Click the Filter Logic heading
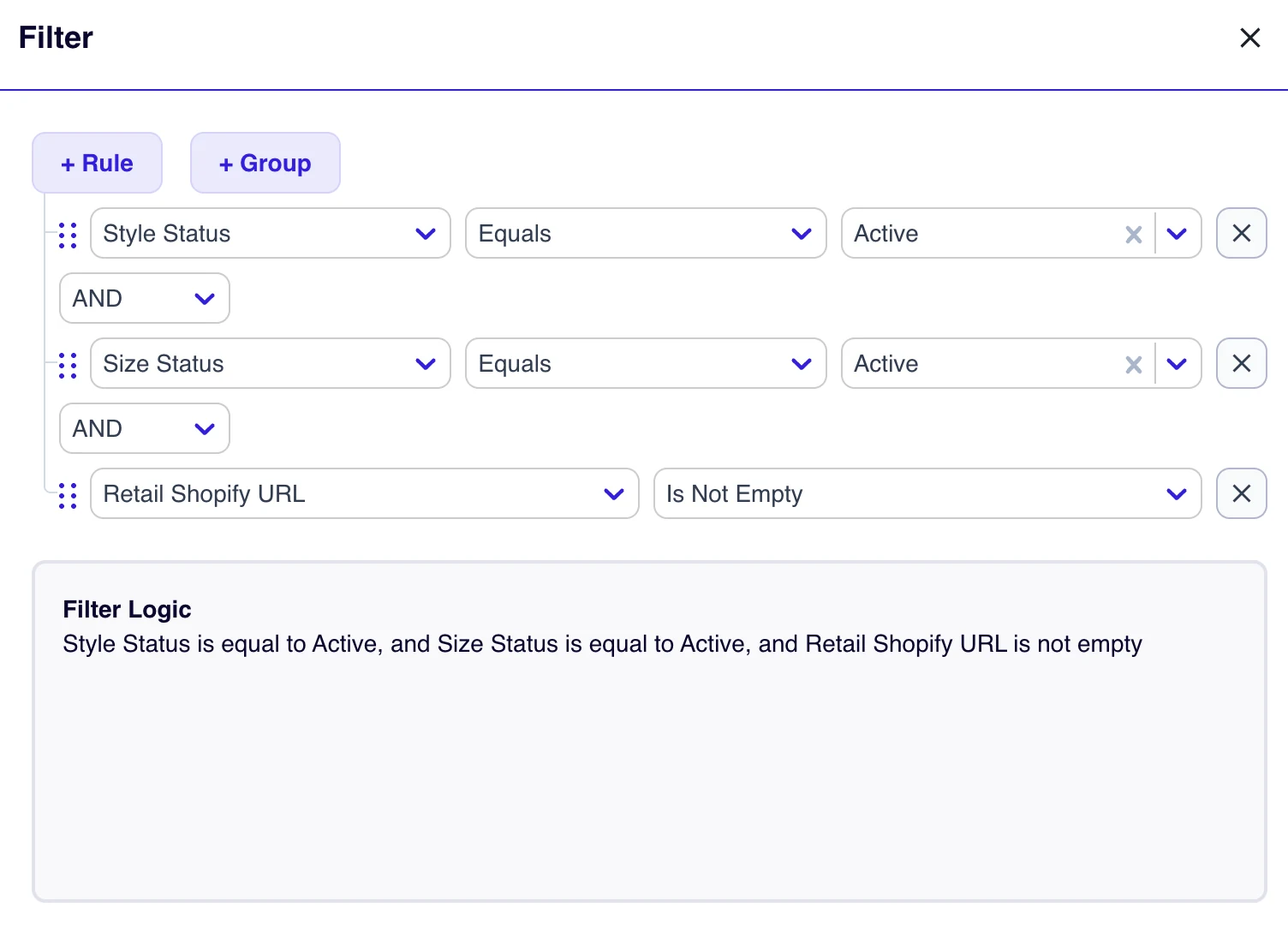This screenshot has height=925, width=1288. point(127,609)
